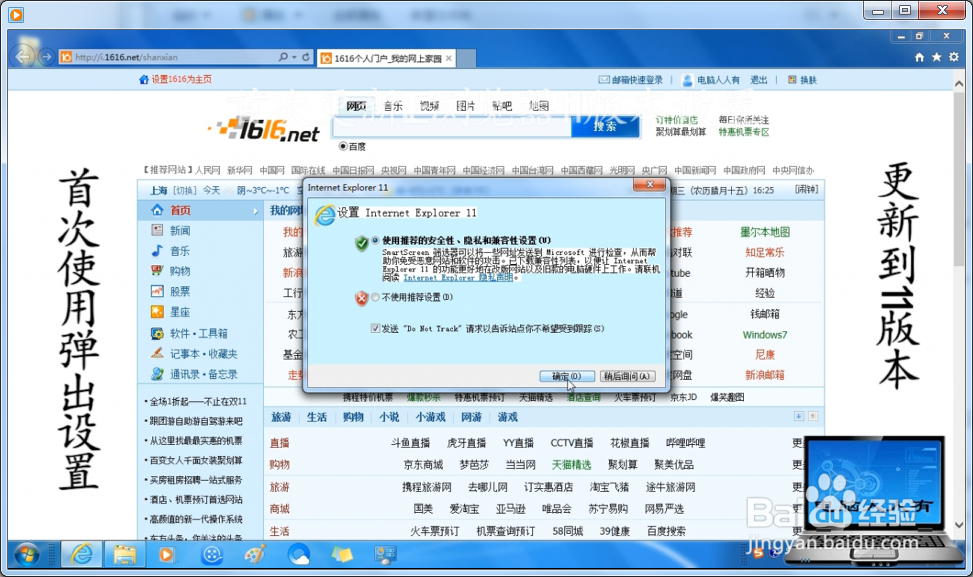
Task: Open 星座 in the left sidebar
Action: click(180, 312)
